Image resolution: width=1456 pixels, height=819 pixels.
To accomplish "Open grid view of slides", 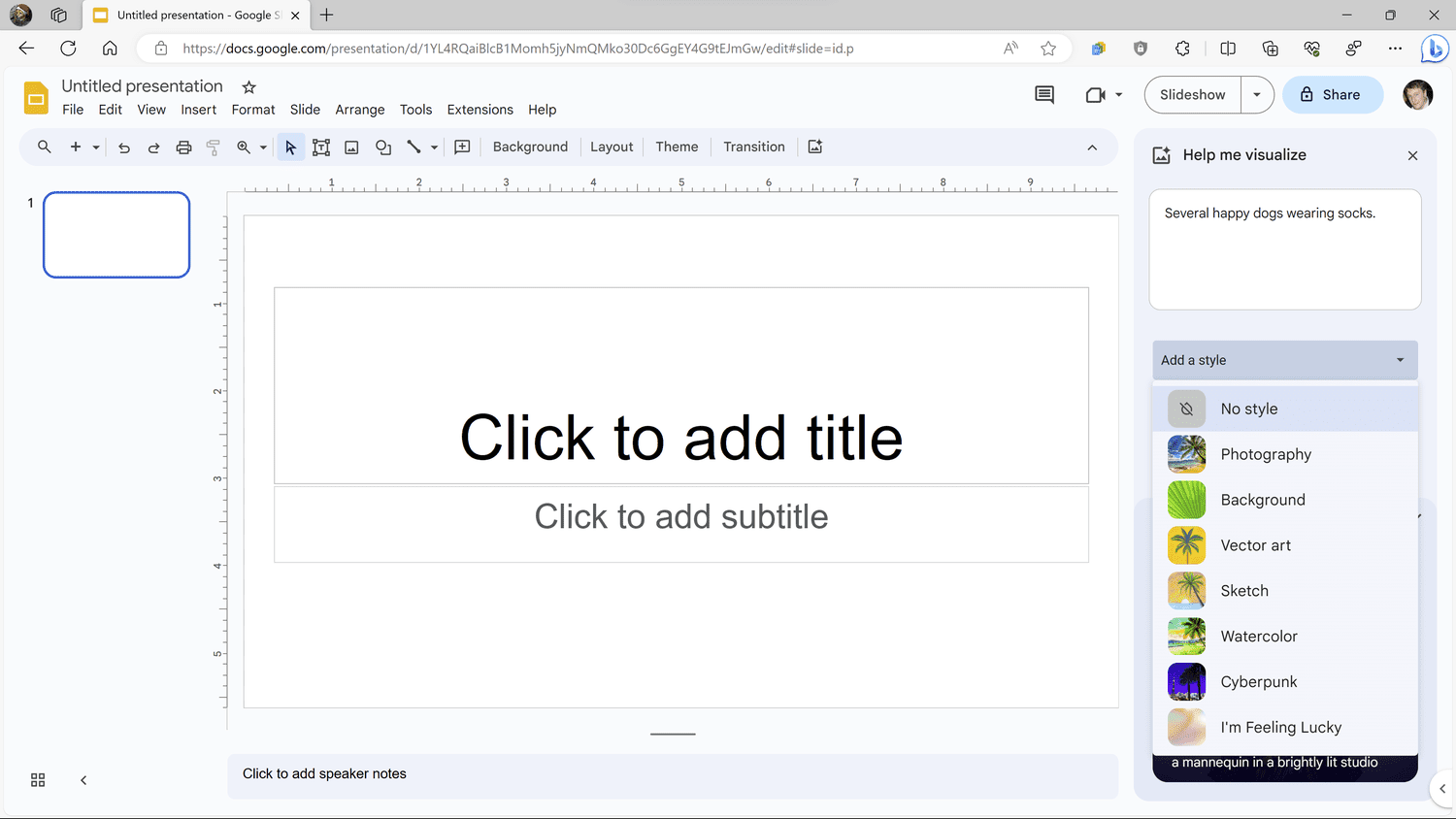I will click(38, 780).
